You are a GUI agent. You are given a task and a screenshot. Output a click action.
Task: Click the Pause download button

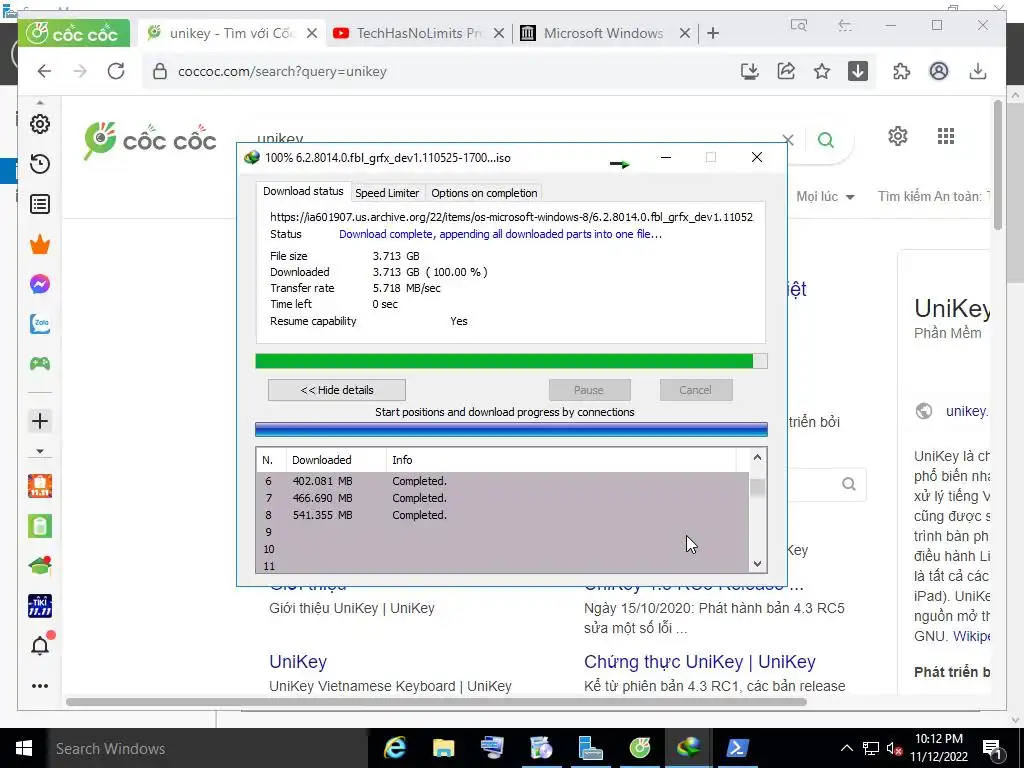click(589, 390)
